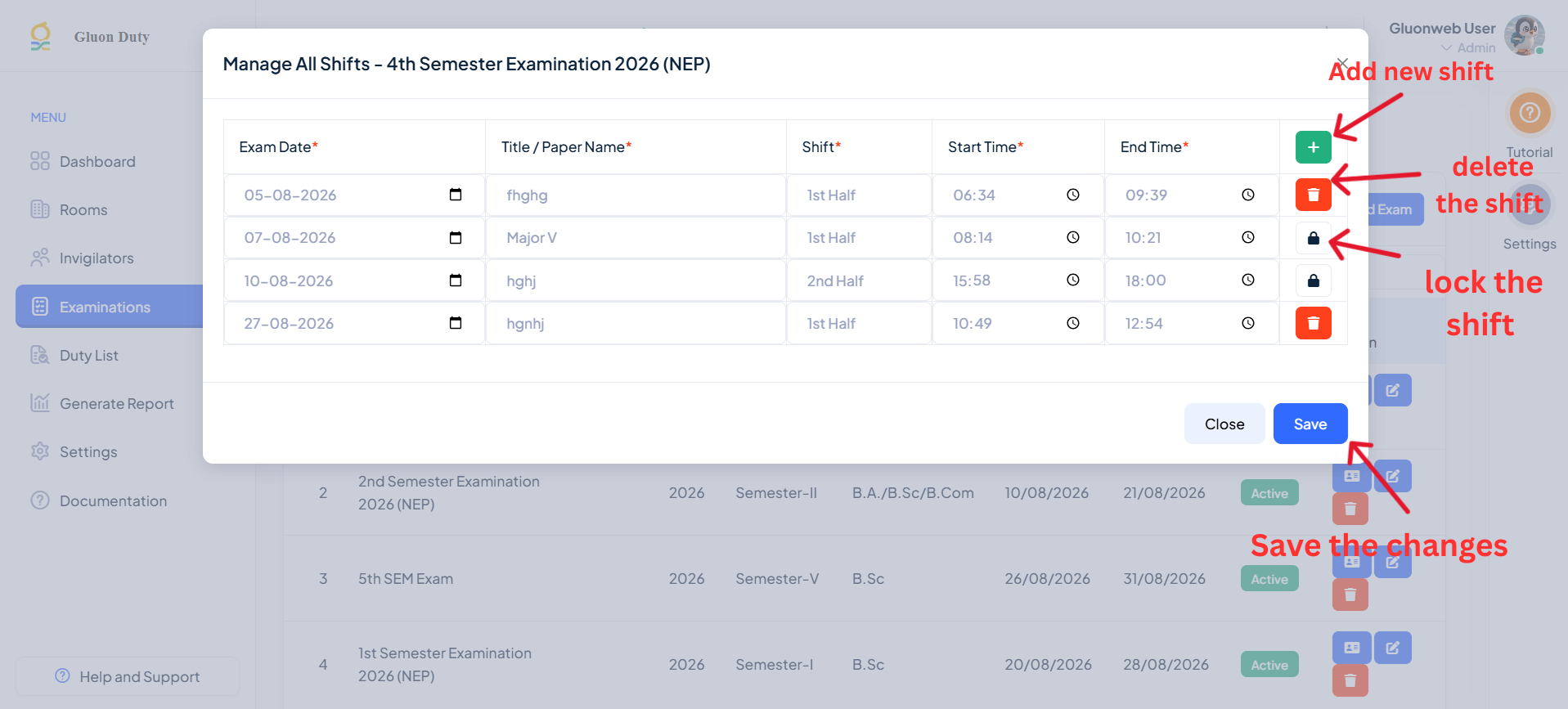Open clock picker for 06:34 start time
Screen dimensions: 1568x709
tap(1073, 195)
